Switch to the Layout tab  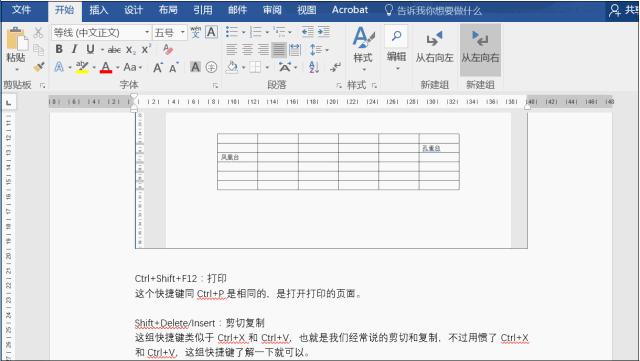click(168, 10)
